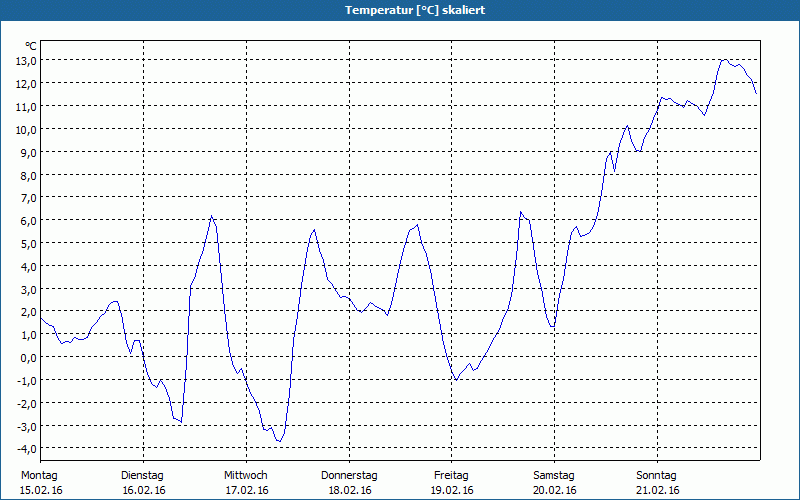Select the -4,0 y-axis label
The width and height of the screenshot is (800, 500).
pyautogui.click(x=25, y=448)
